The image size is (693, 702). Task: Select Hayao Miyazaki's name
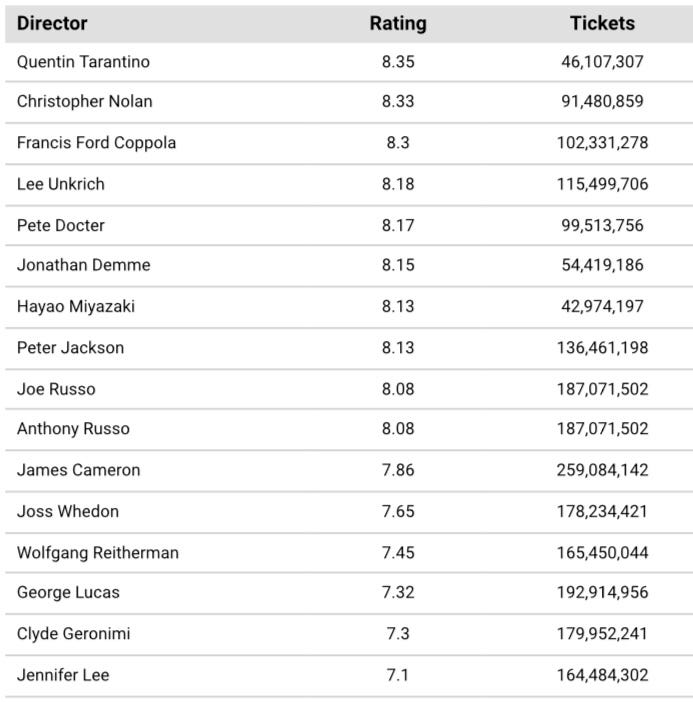pos(75,306)
